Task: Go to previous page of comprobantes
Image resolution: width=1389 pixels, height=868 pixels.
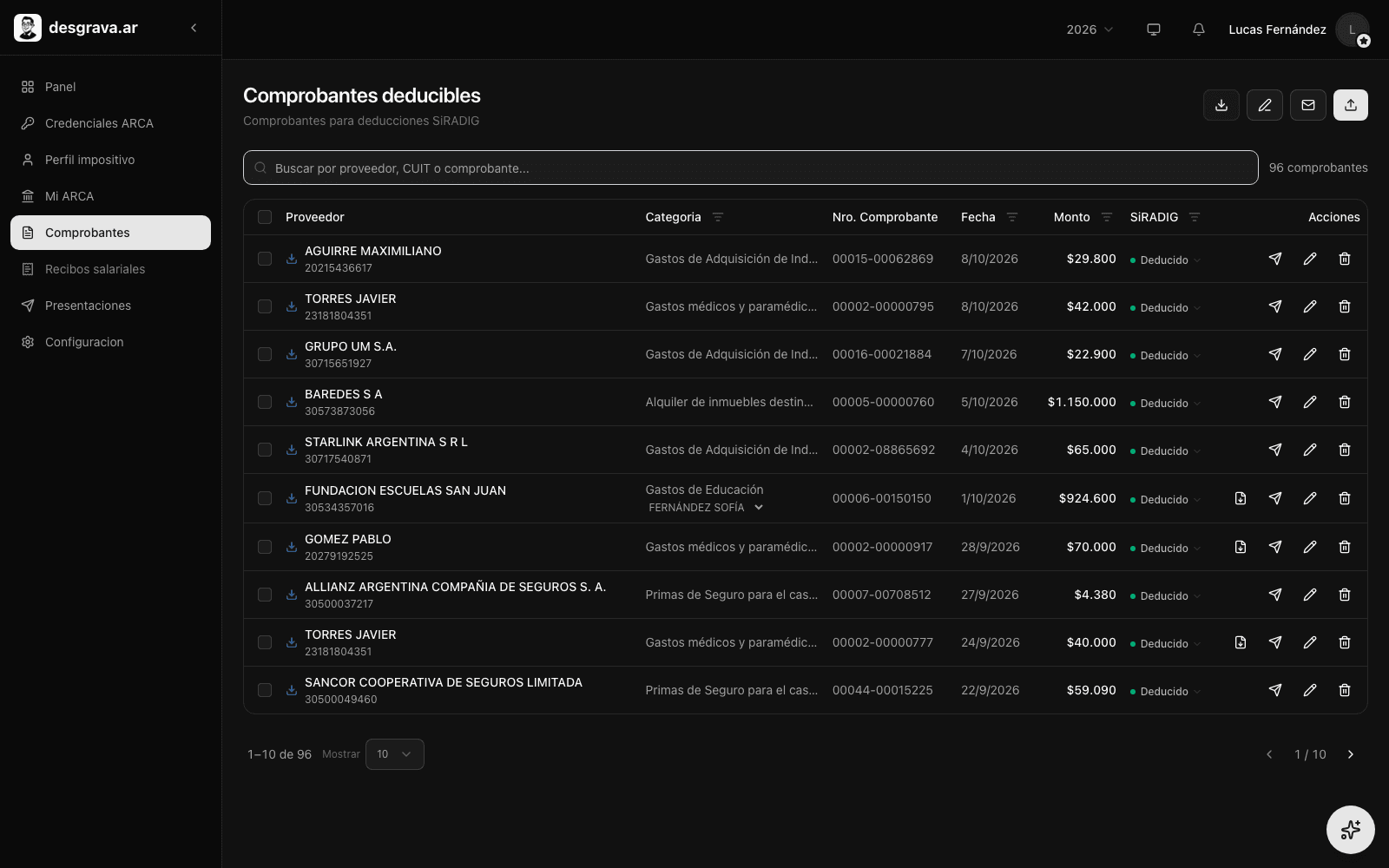Action: [x=1270, y=754]
